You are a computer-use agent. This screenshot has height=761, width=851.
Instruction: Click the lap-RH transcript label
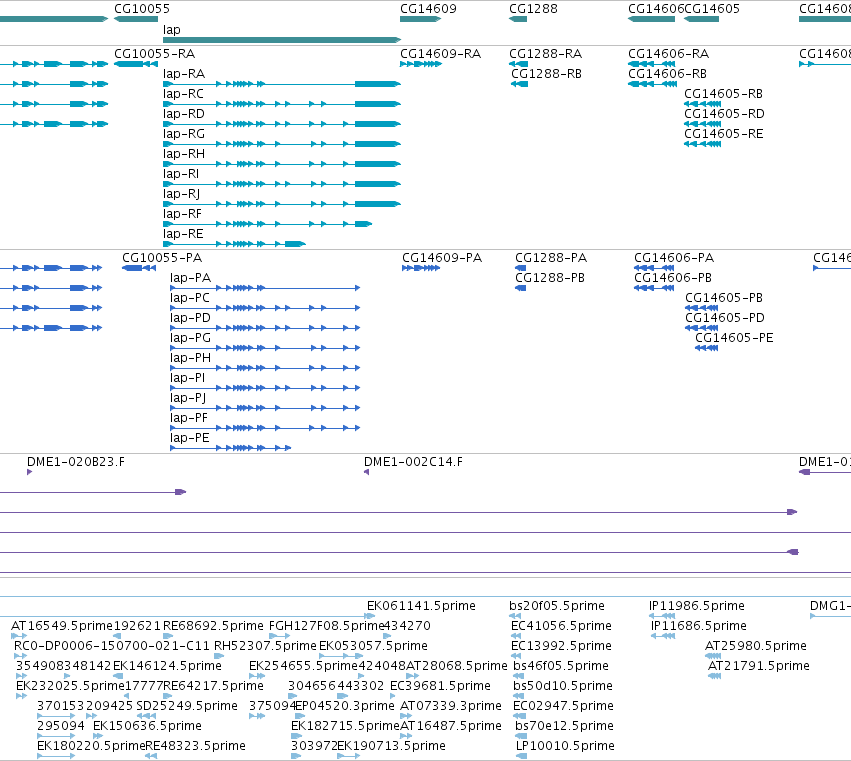pos(183,154)
